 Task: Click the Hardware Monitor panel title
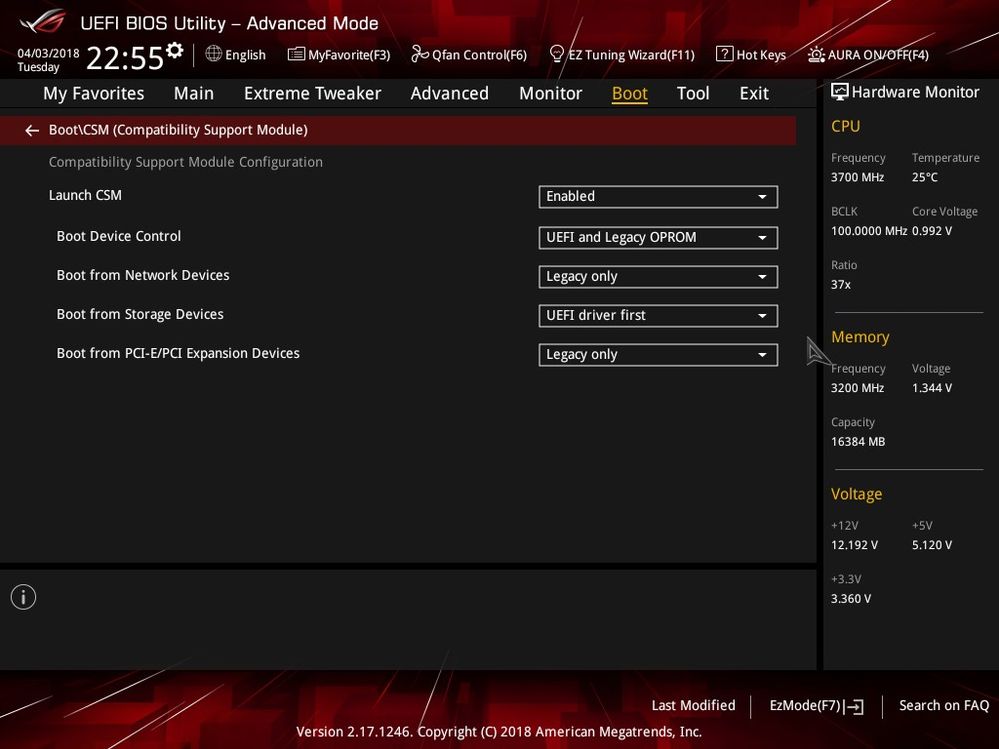916,92
